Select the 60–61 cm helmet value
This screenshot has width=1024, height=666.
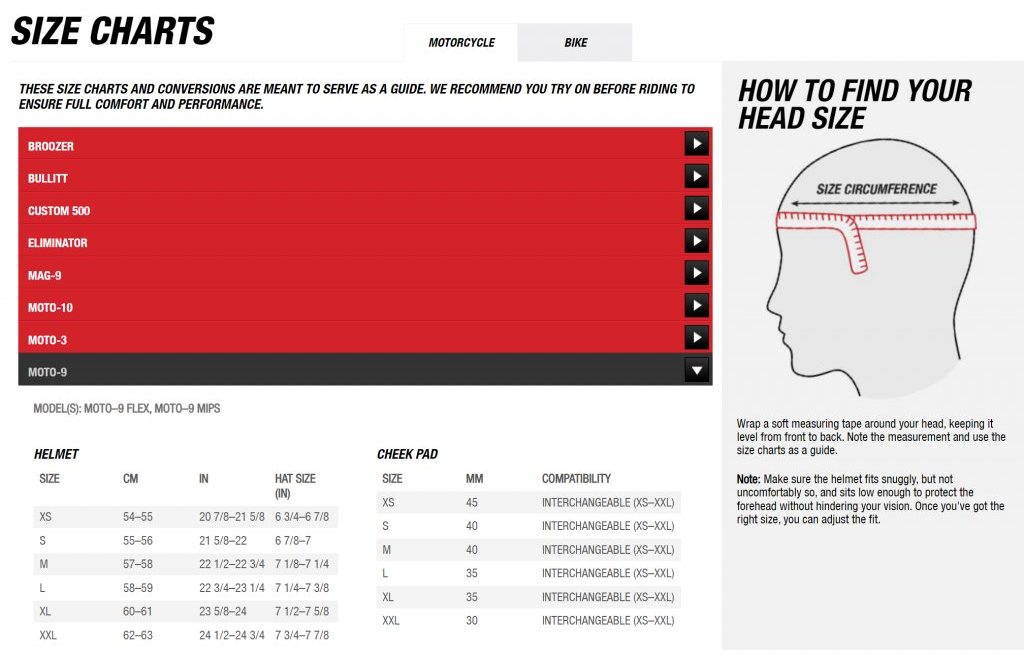tap(138, 612)
